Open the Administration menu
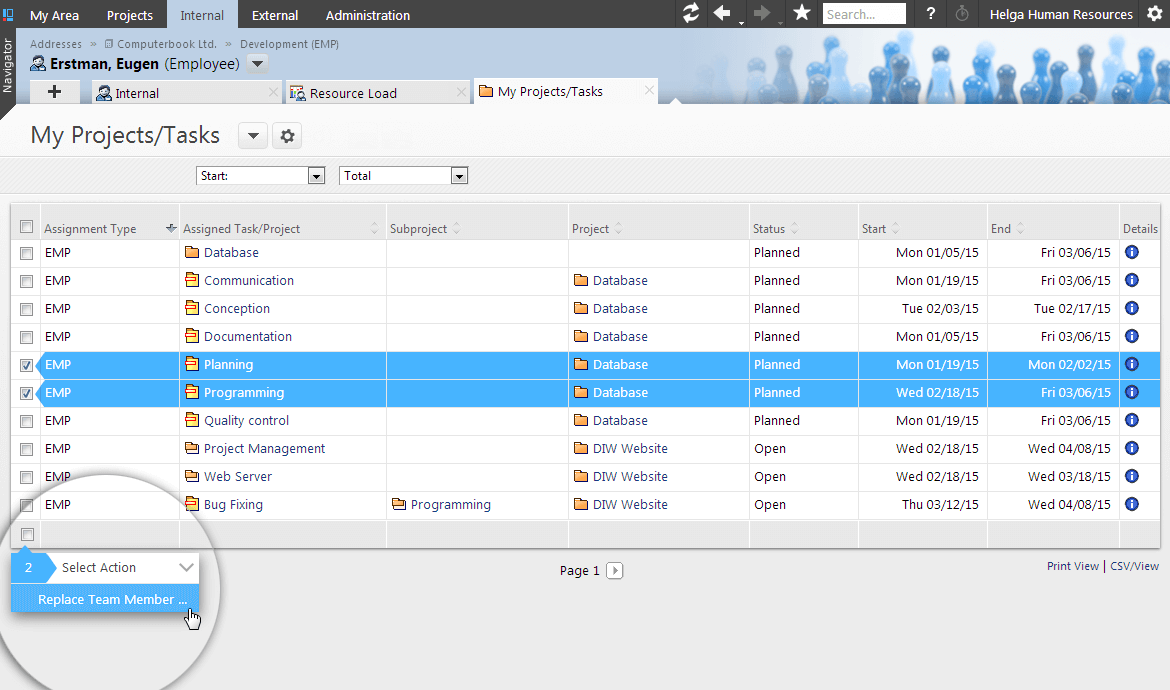The image size is (1170, 690). click(x=368, y=15)
